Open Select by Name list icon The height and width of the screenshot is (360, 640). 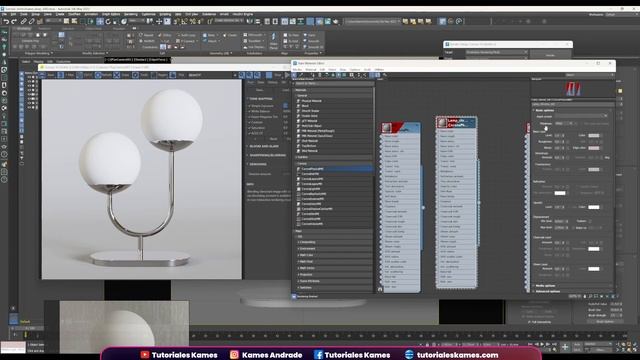point(74,21)
